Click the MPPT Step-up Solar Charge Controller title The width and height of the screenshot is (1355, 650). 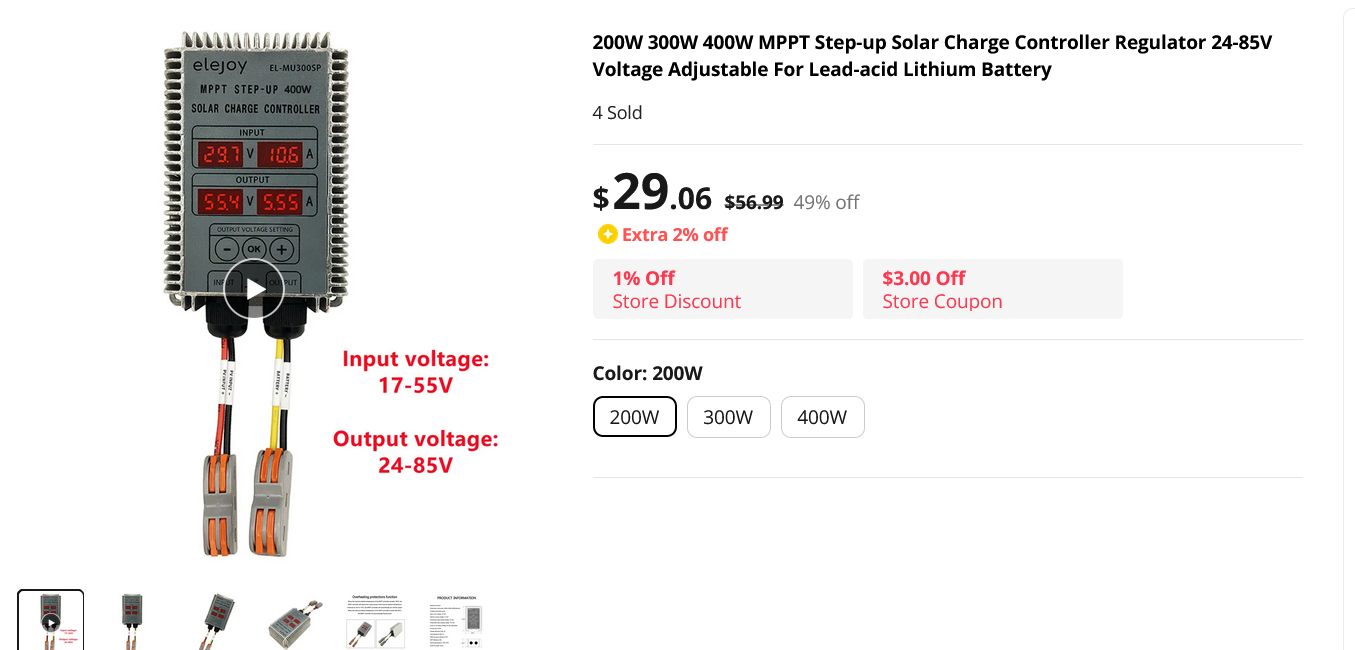point(932,56)
